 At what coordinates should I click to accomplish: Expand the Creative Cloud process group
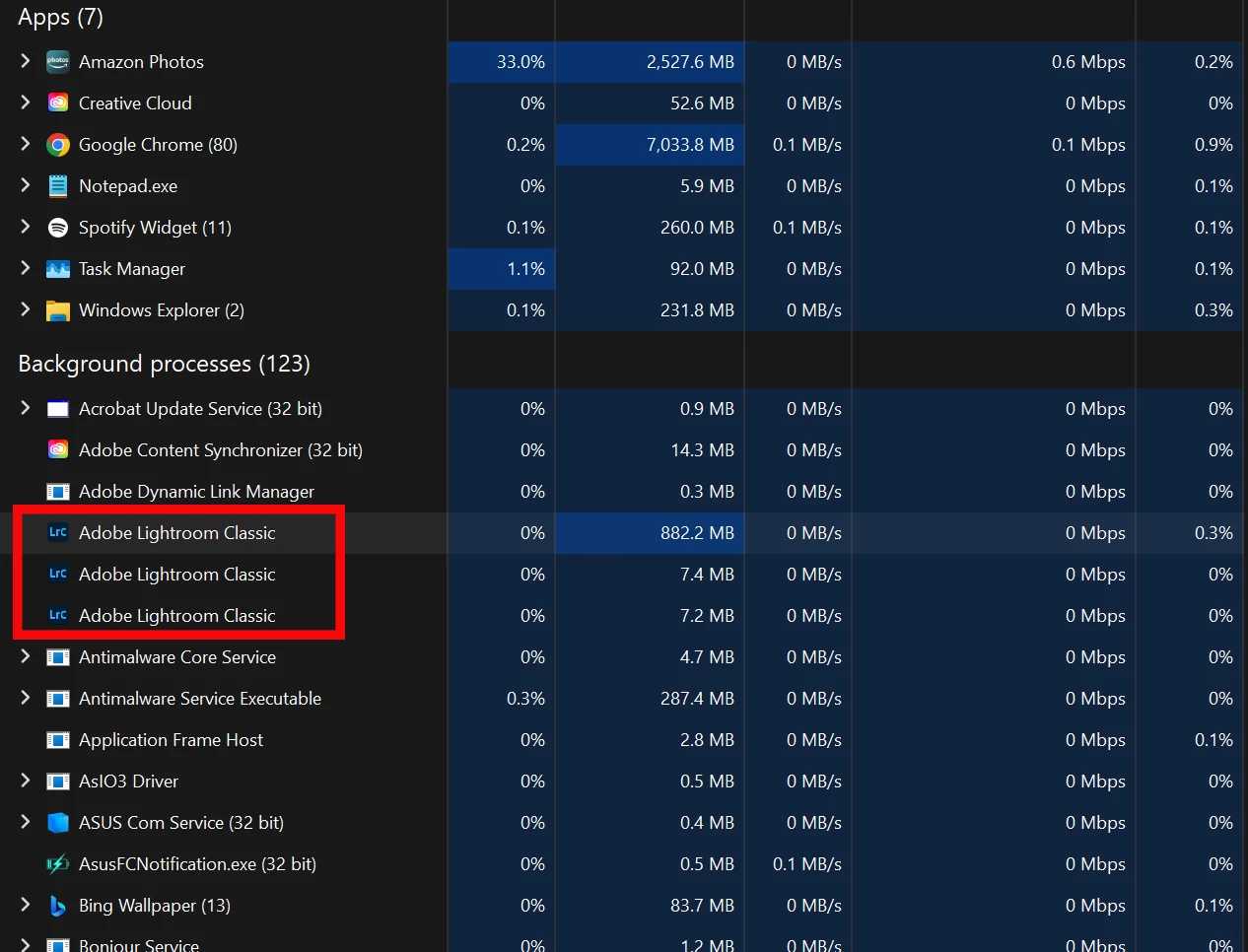pos(26,102)
